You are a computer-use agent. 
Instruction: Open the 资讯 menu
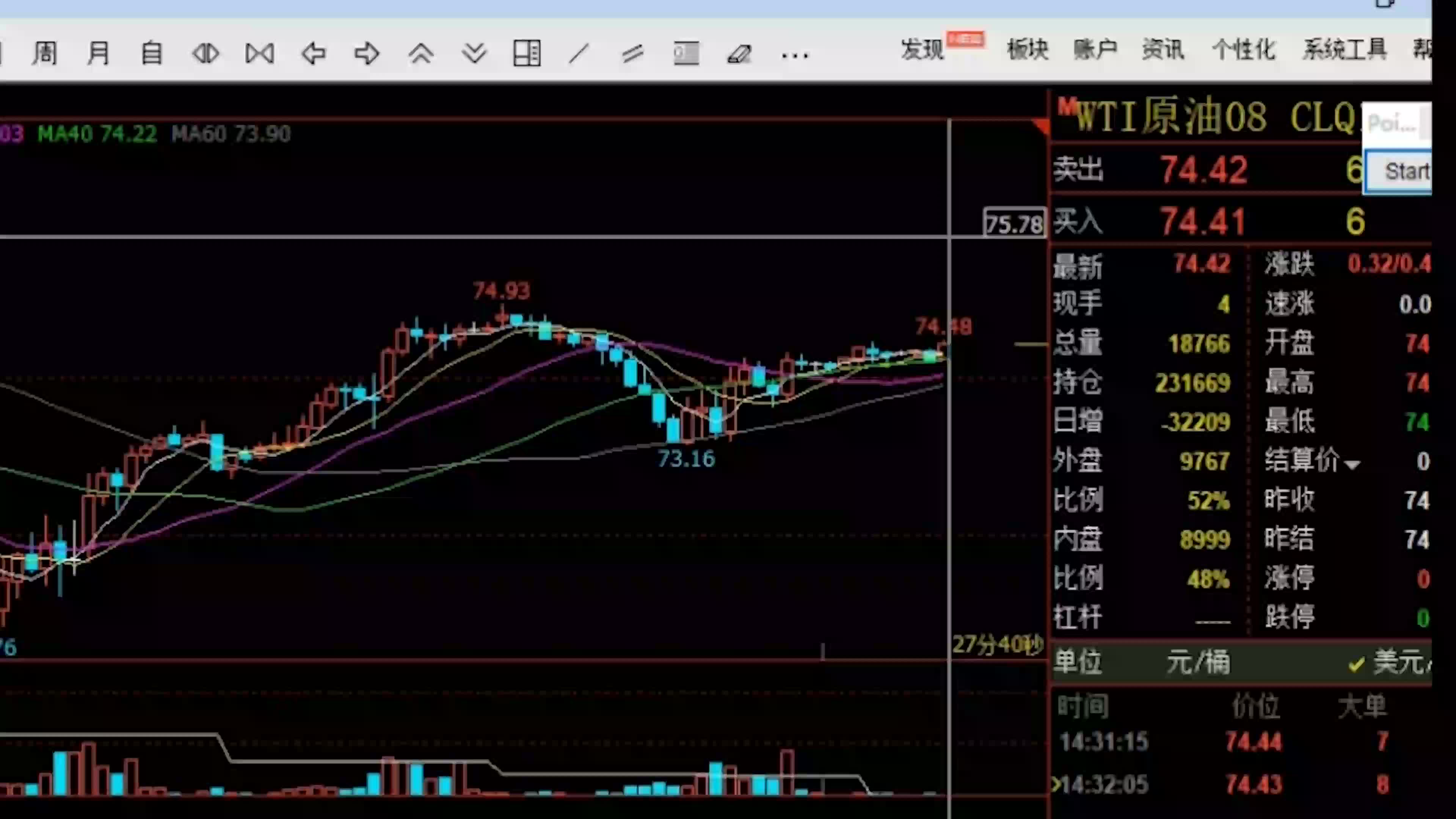(1163, 50)
